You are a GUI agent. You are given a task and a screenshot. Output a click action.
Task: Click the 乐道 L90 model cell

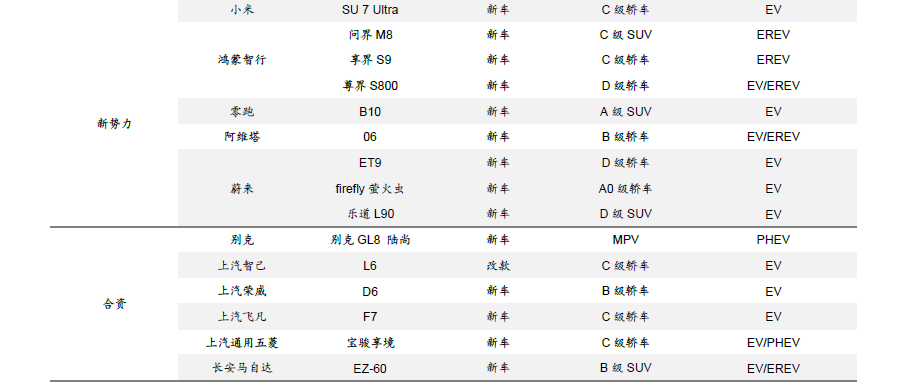click(x=370, y=214)
